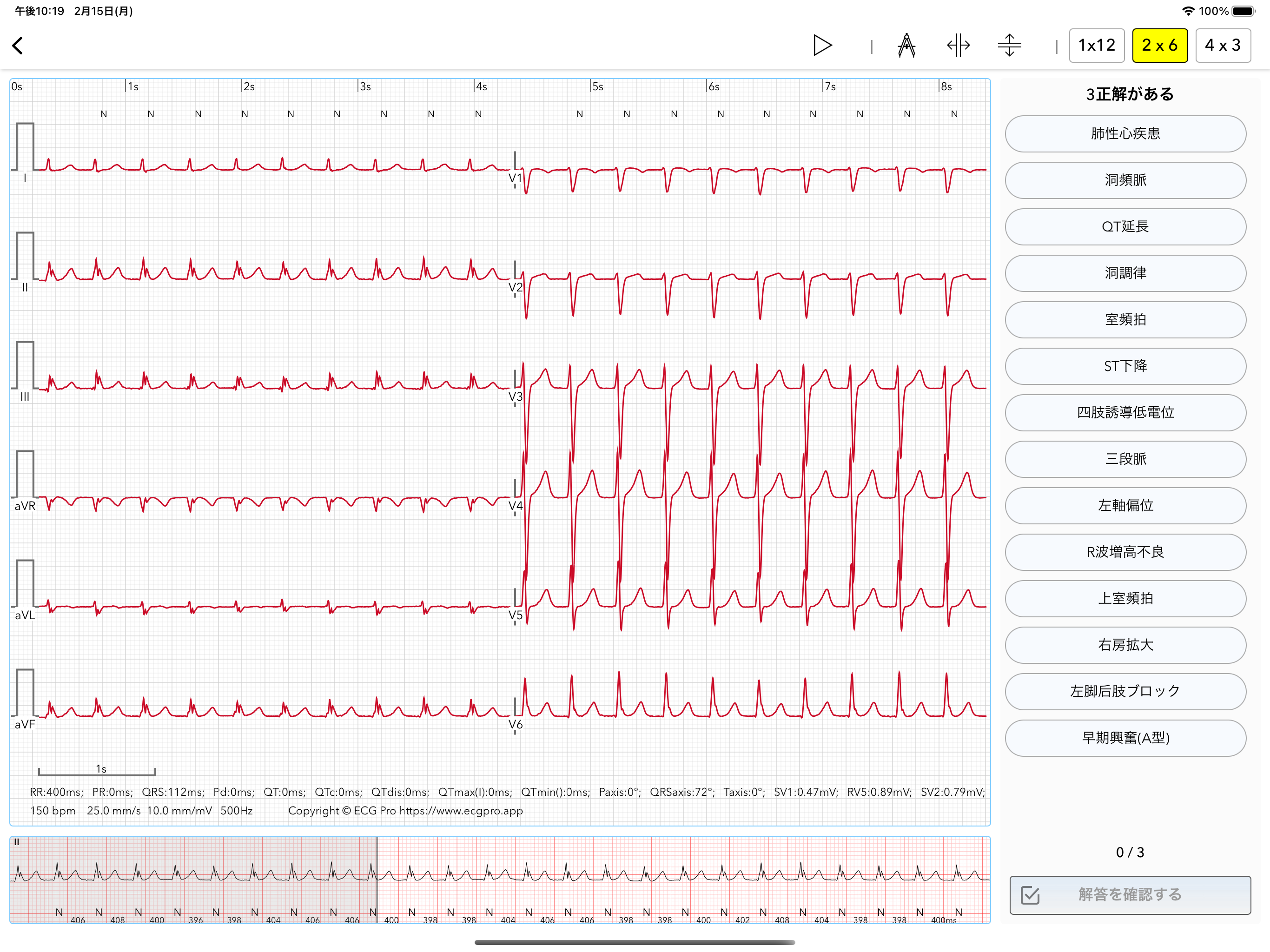
Task: Select the caliper measurement tool
Action: pos(906,46)
